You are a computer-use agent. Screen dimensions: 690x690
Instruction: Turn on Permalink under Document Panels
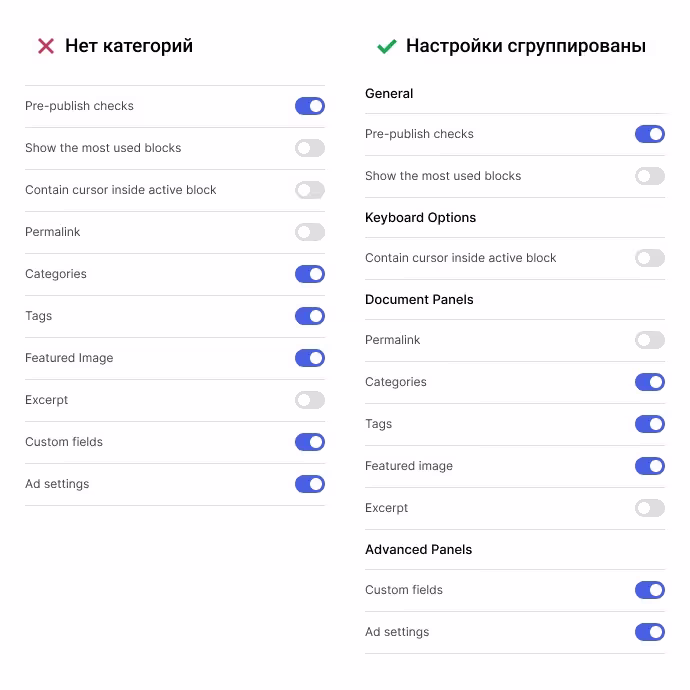[x=650, y=340]
